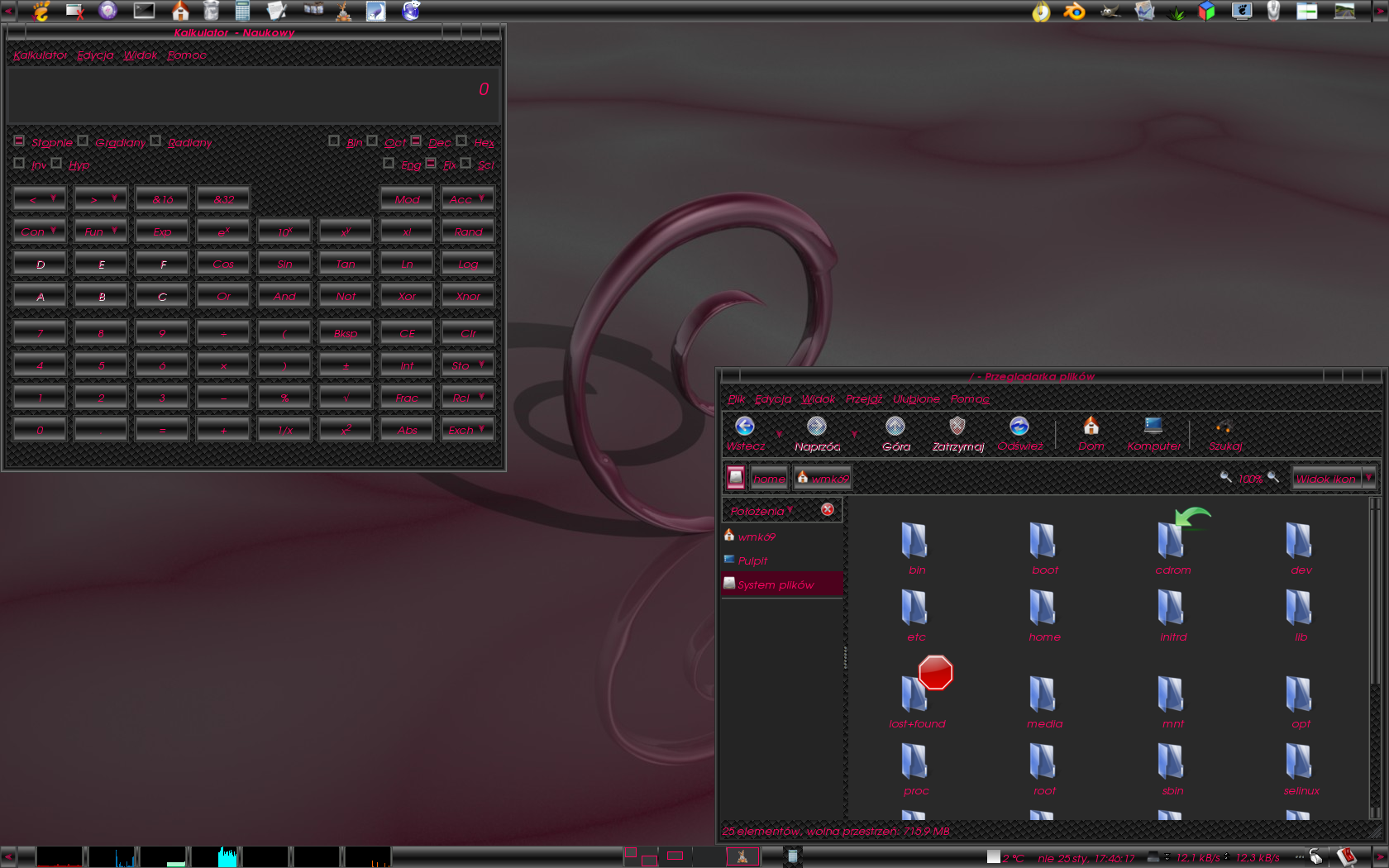Open the Acc accuracy dropdown

468,199
